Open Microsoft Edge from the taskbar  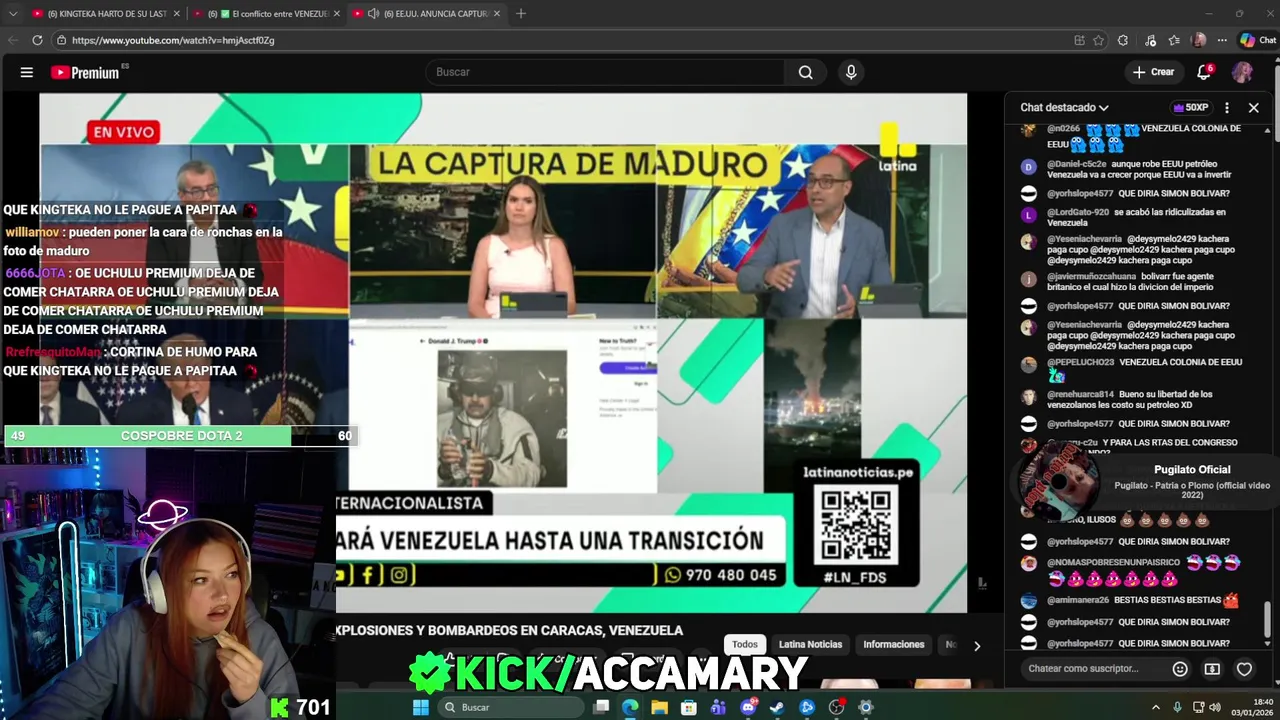coord(630,707)
